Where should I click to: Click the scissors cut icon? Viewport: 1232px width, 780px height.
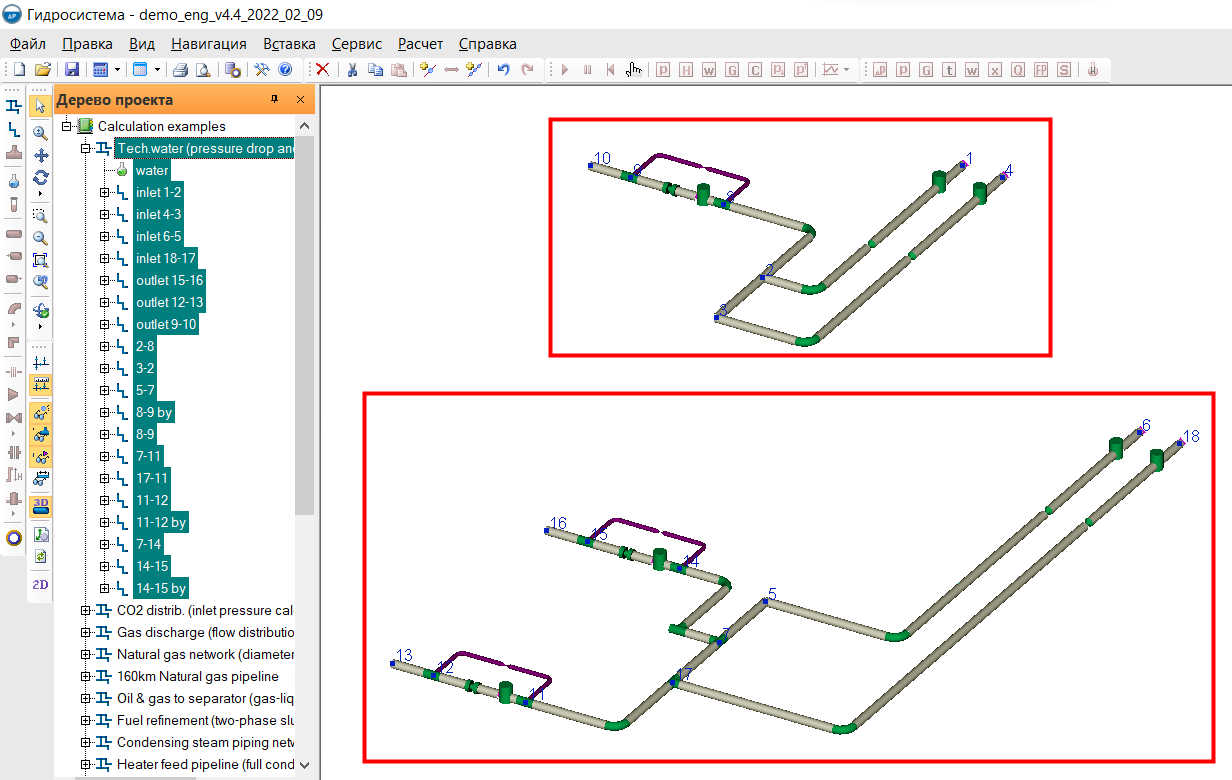coord(352,70)
